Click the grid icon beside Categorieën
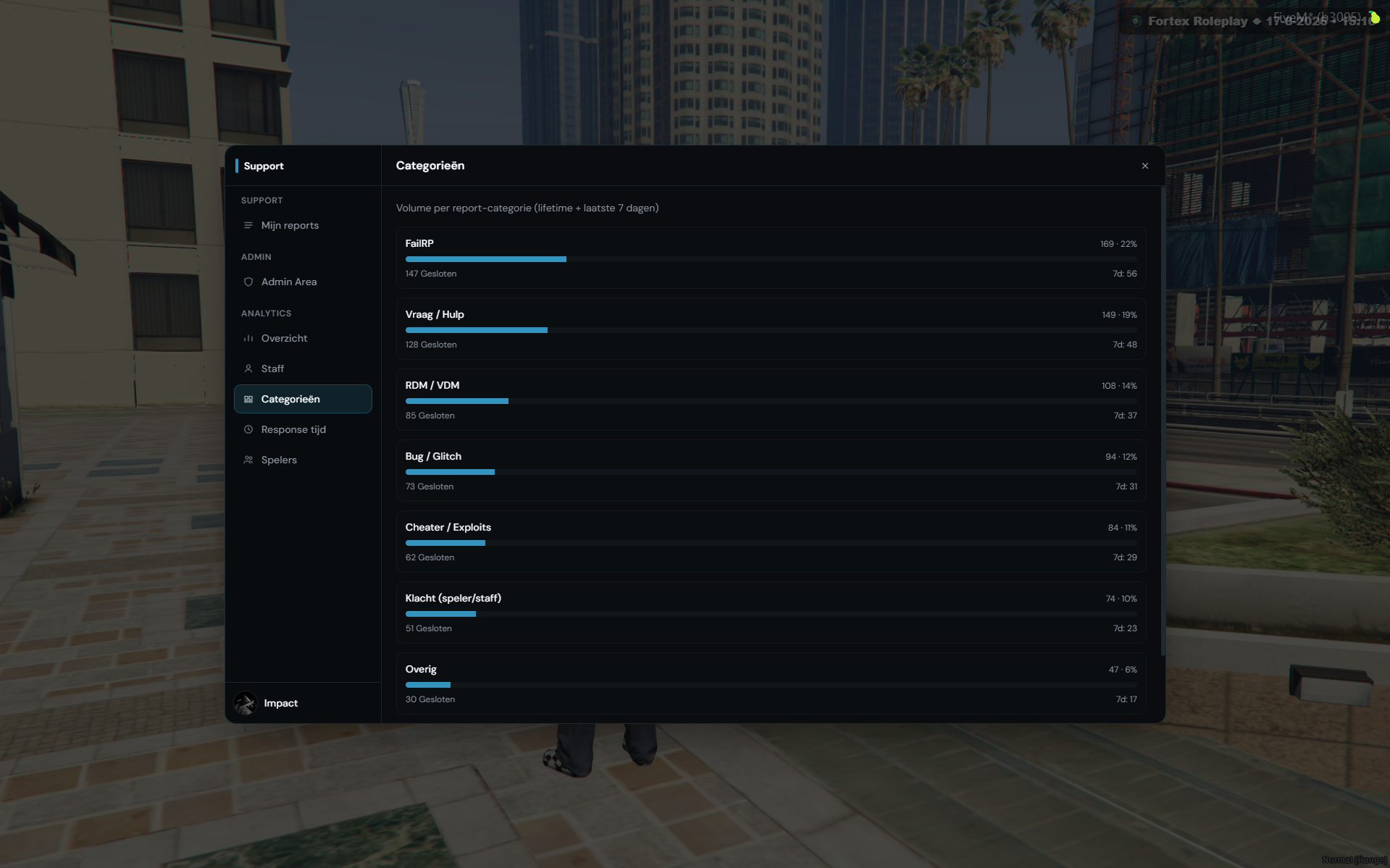 coord(248,399)
